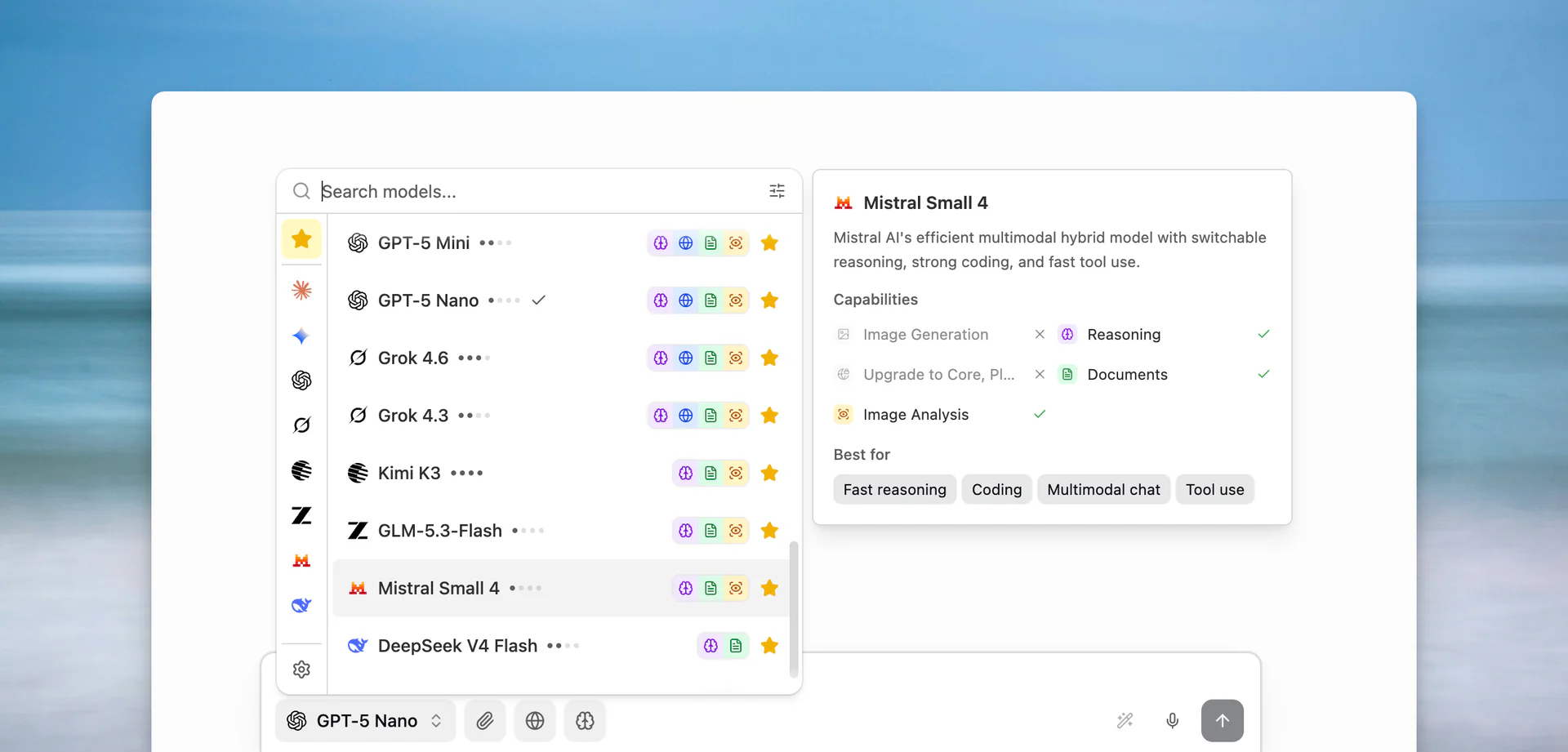
Task: Filter models by Mistral sidebar icon
Action: click(301, 560)
